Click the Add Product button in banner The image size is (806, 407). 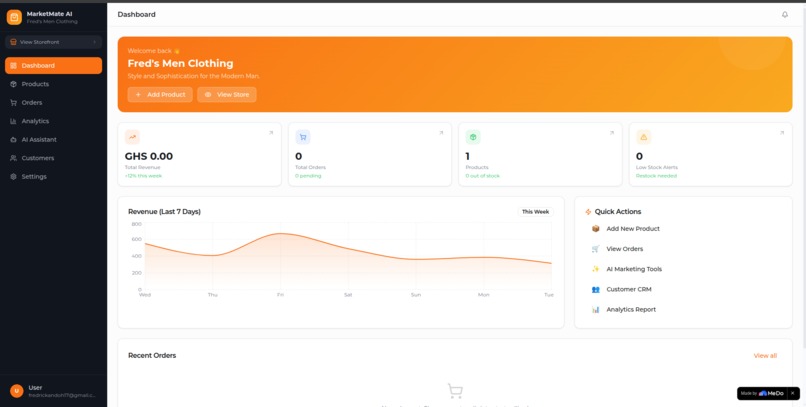(160, 95)
